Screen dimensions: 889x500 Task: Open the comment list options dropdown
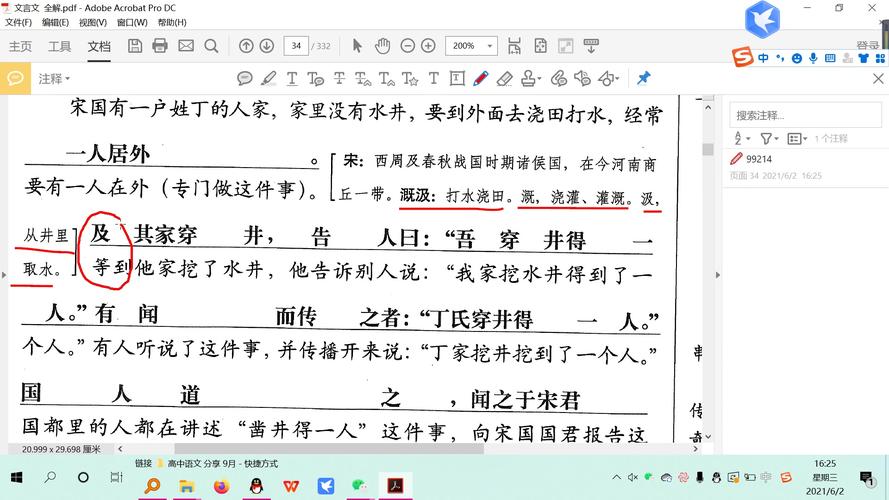pos(797,138)
